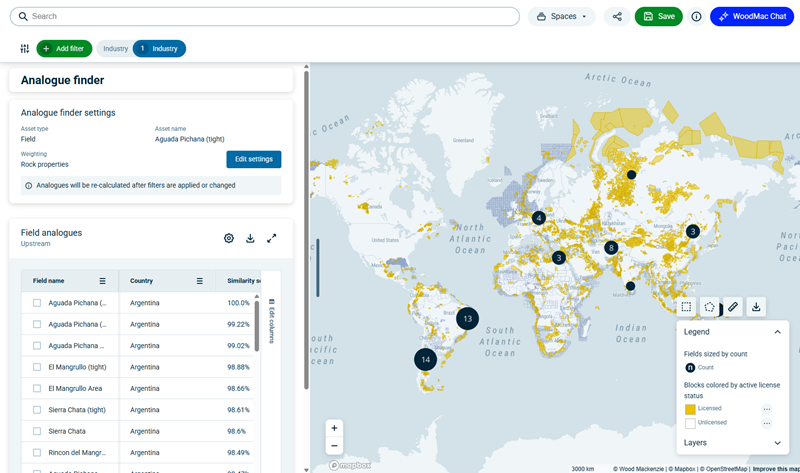Viewport: 800px width, 473px height.
Task: Open Field analogues table settings gear
Action: click(x=229, y=238)
